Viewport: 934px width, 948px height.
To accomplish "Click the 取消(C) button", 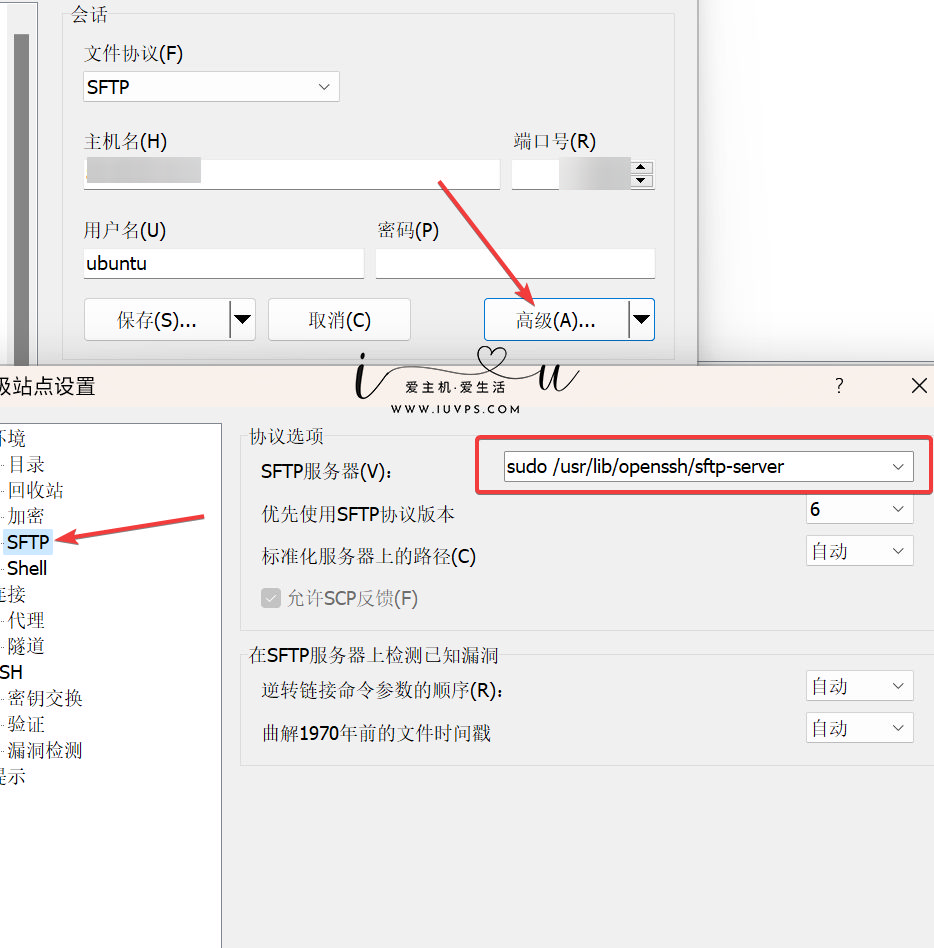I will pyautogui.click(x=339, y=319).
